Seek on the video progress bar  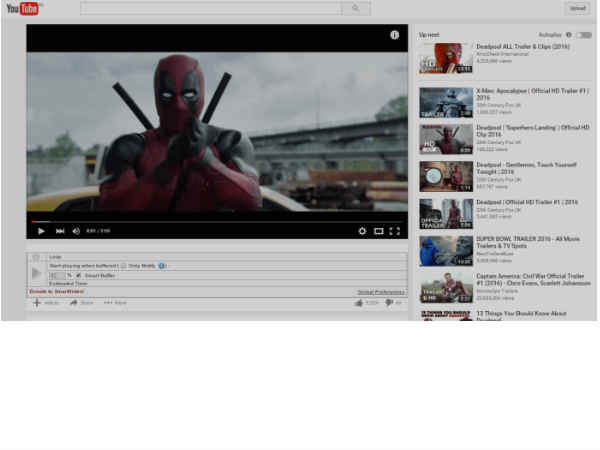click(217, 222)
